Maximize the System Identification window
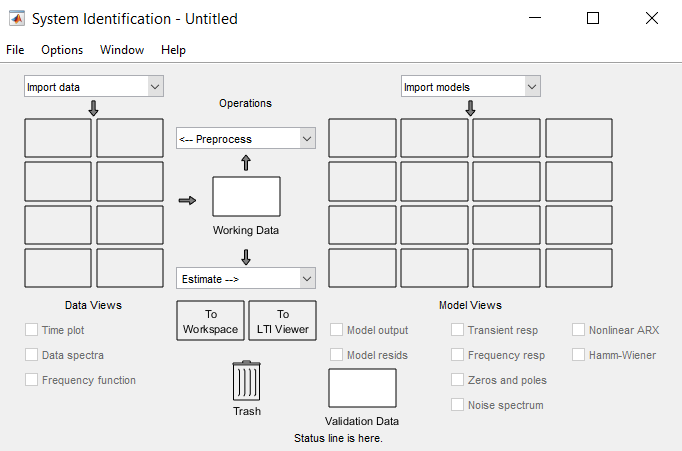 click(593, 18)
